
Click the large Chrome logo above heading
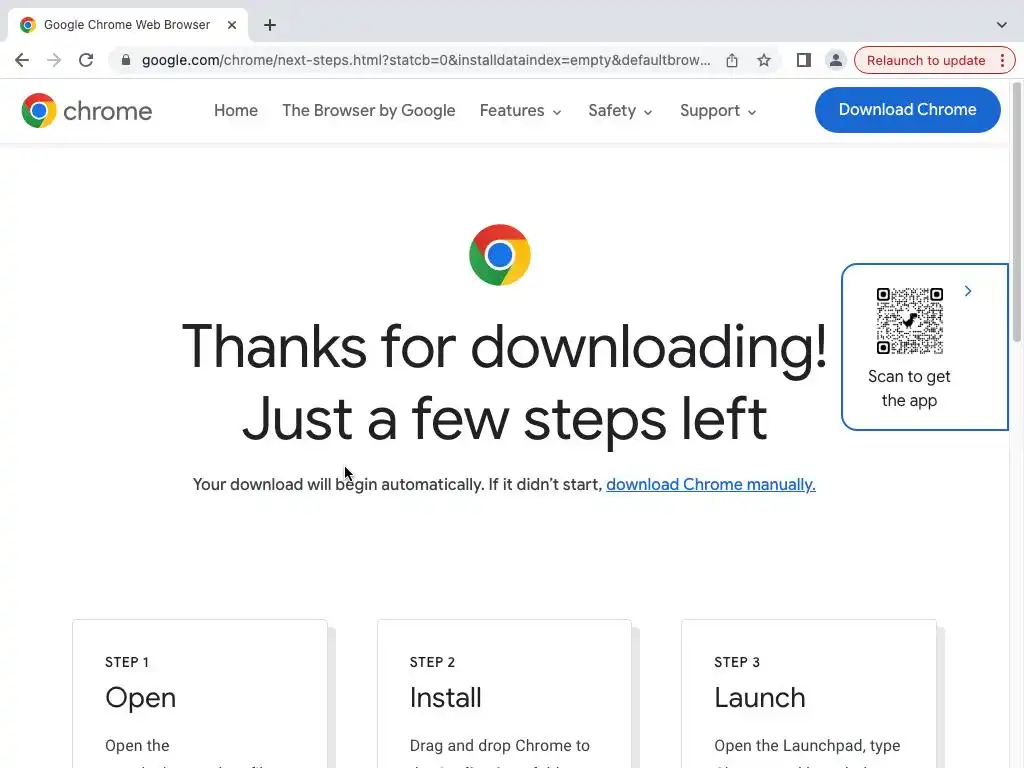point(500,255)
